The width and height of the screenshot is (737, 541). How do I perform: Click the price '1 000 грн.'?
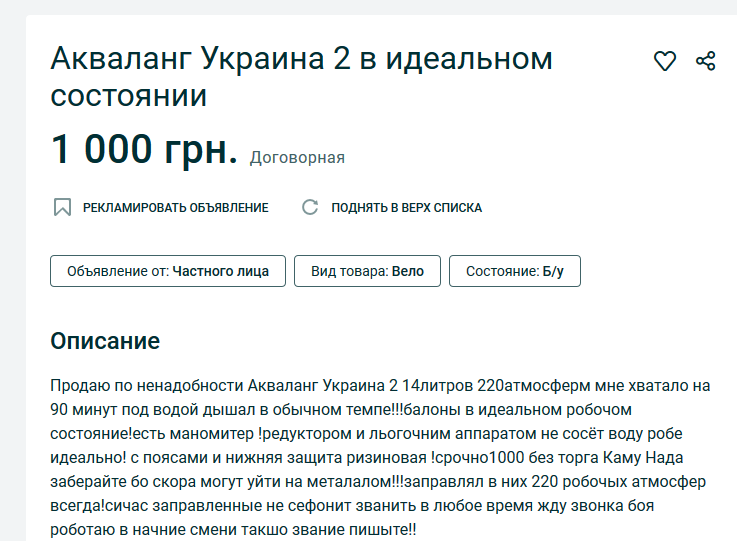point(144,150)
